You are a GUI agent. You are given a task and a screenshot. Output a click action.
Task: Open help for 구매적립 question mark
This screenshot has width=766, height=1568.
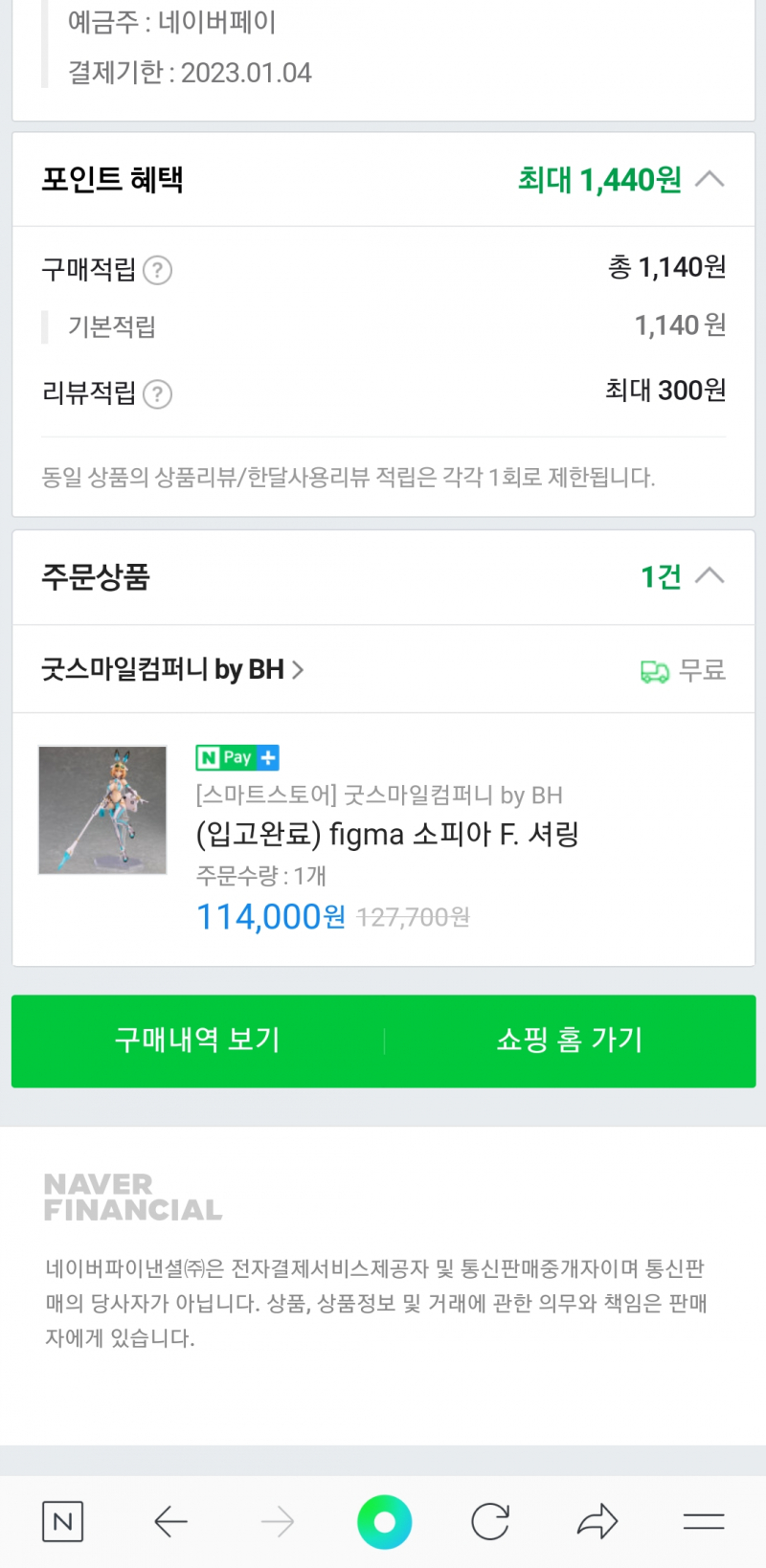pyautogui.click(x=157, y=271)
